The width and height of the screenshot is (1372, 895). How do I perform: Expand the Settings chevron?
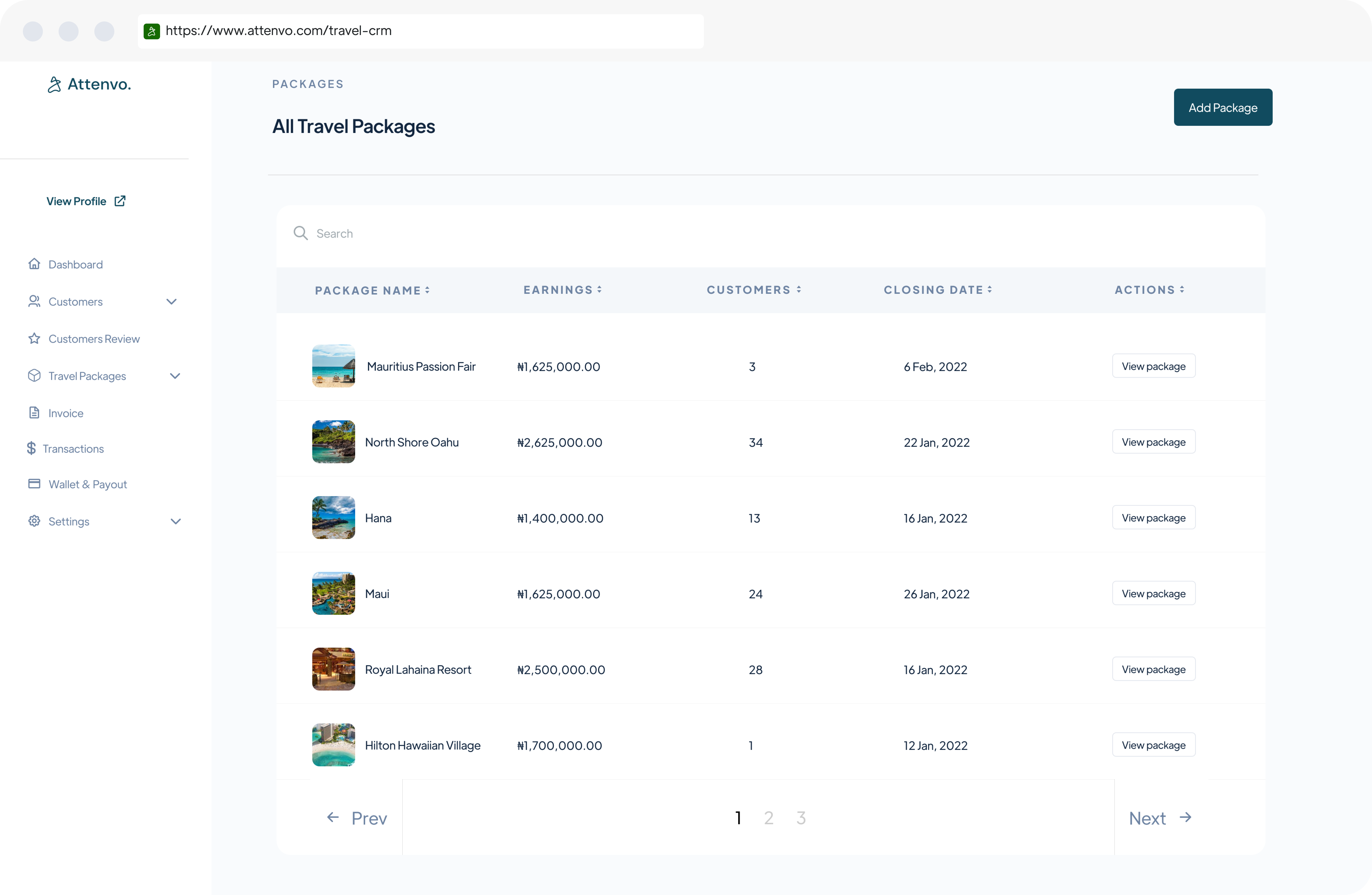[x=176, y=521]
